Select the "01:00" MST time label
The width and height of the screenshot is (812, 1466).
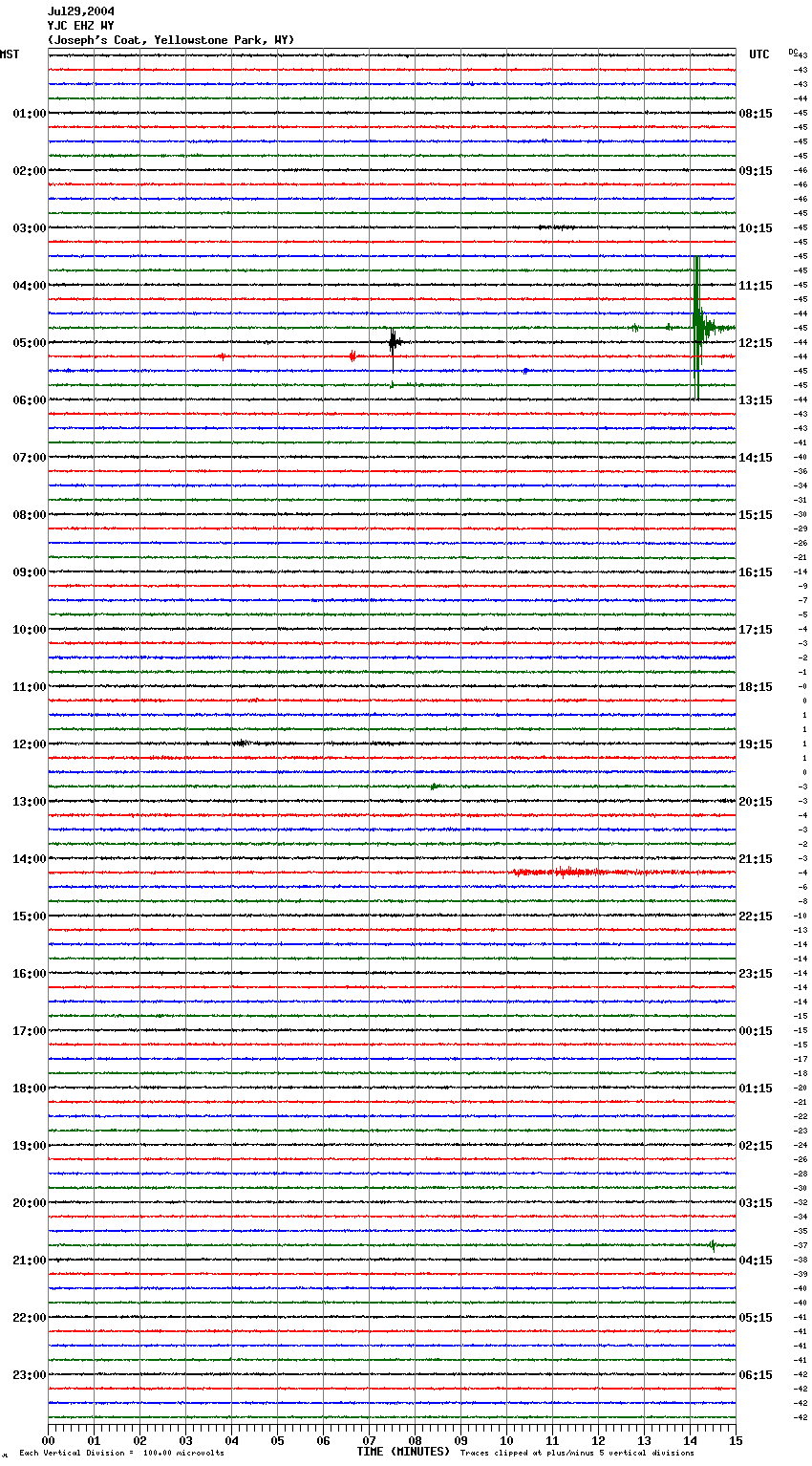point(30,114)
